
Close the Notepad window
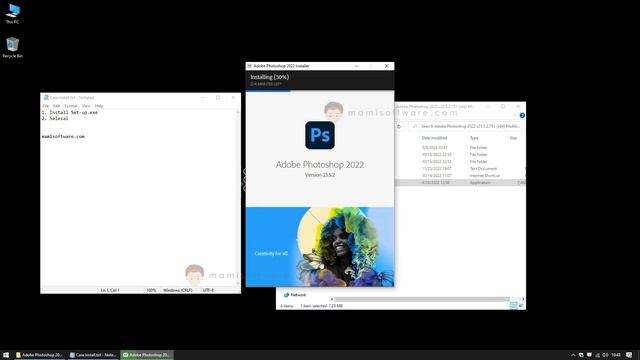pos(233,98)
